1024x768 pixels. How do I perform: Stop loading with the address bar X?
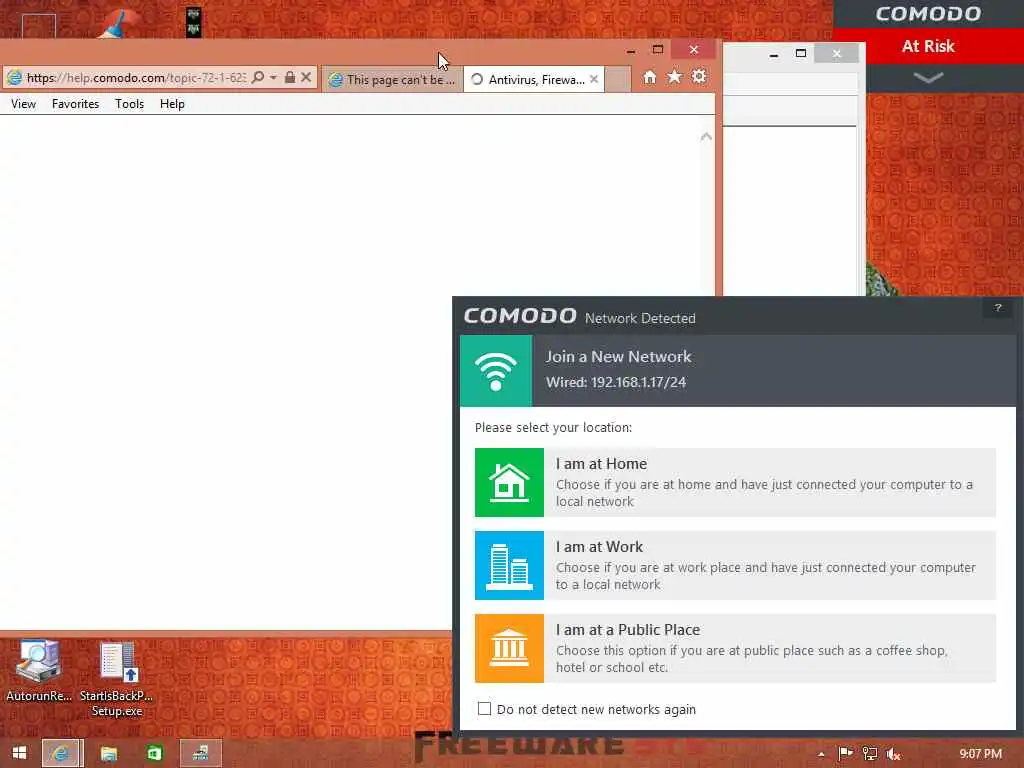pos(306,77)
